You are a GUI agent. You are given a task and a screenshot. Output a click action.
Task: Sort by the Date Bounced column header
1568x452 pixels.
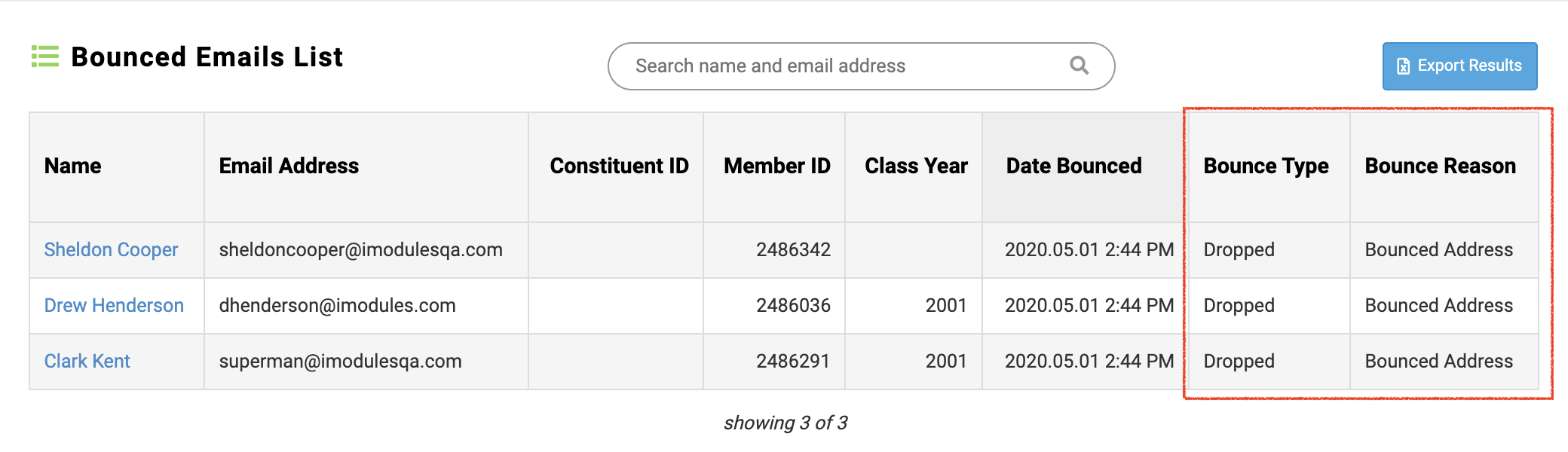tap(1073, 166)
